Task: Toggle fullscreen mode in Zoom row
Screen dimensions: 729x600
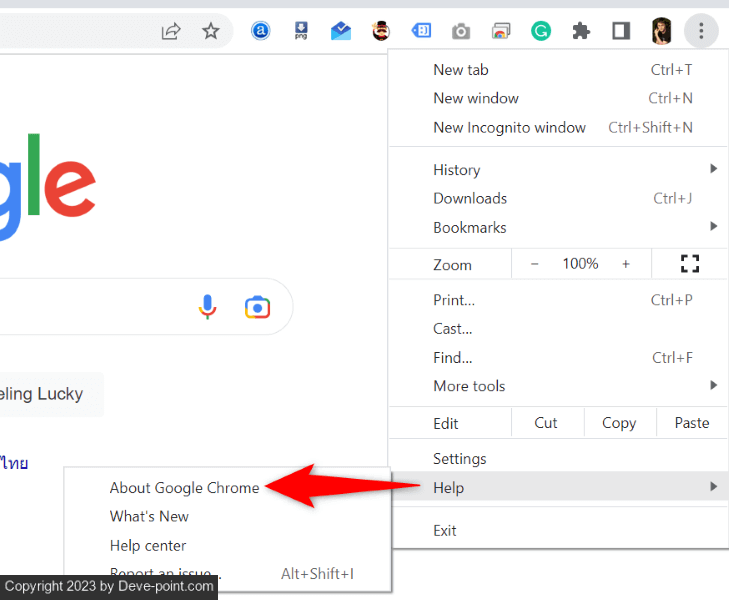Action: click(x=689, y=264)
